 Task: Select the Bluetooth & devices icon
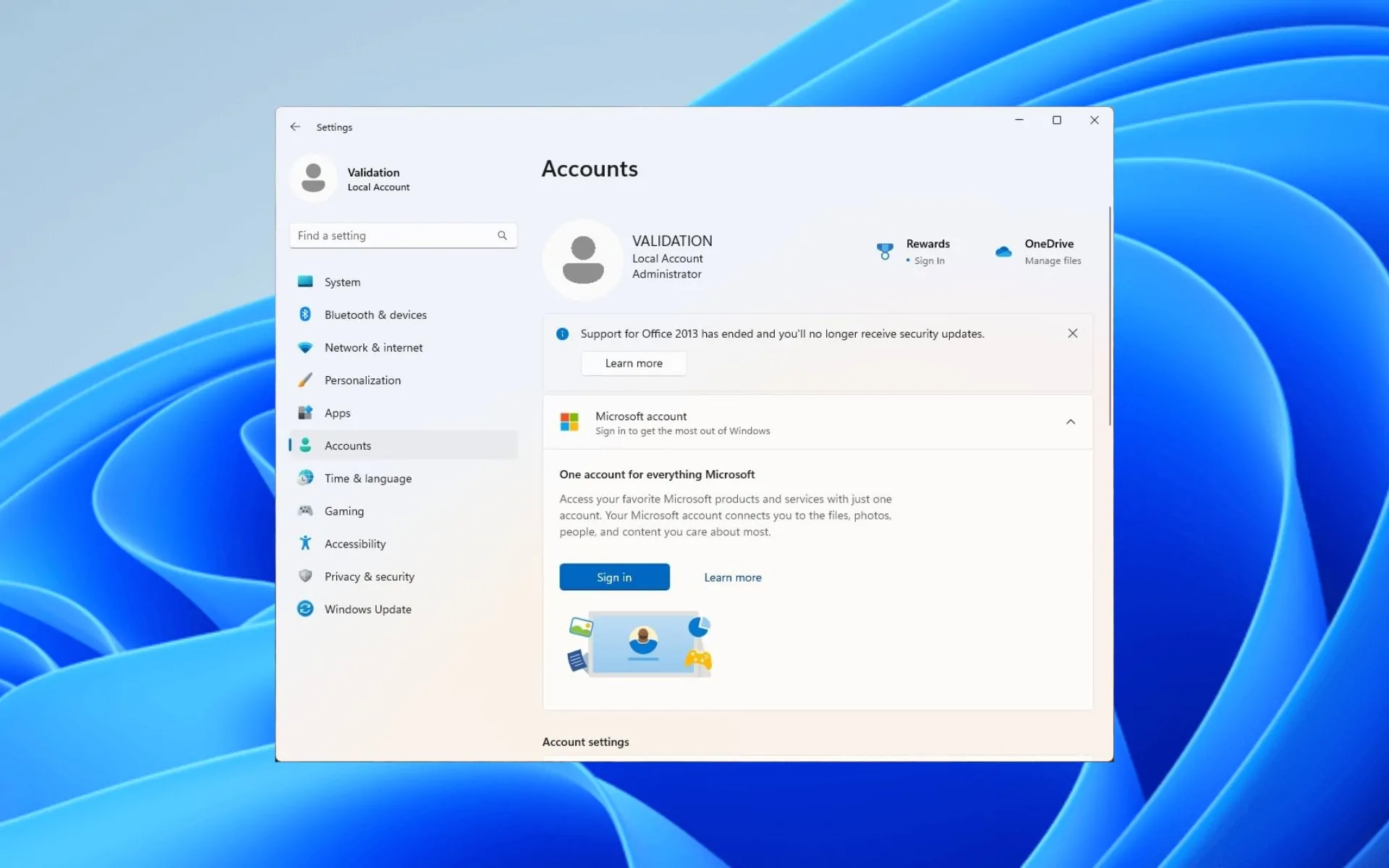(x=306, y=314)
